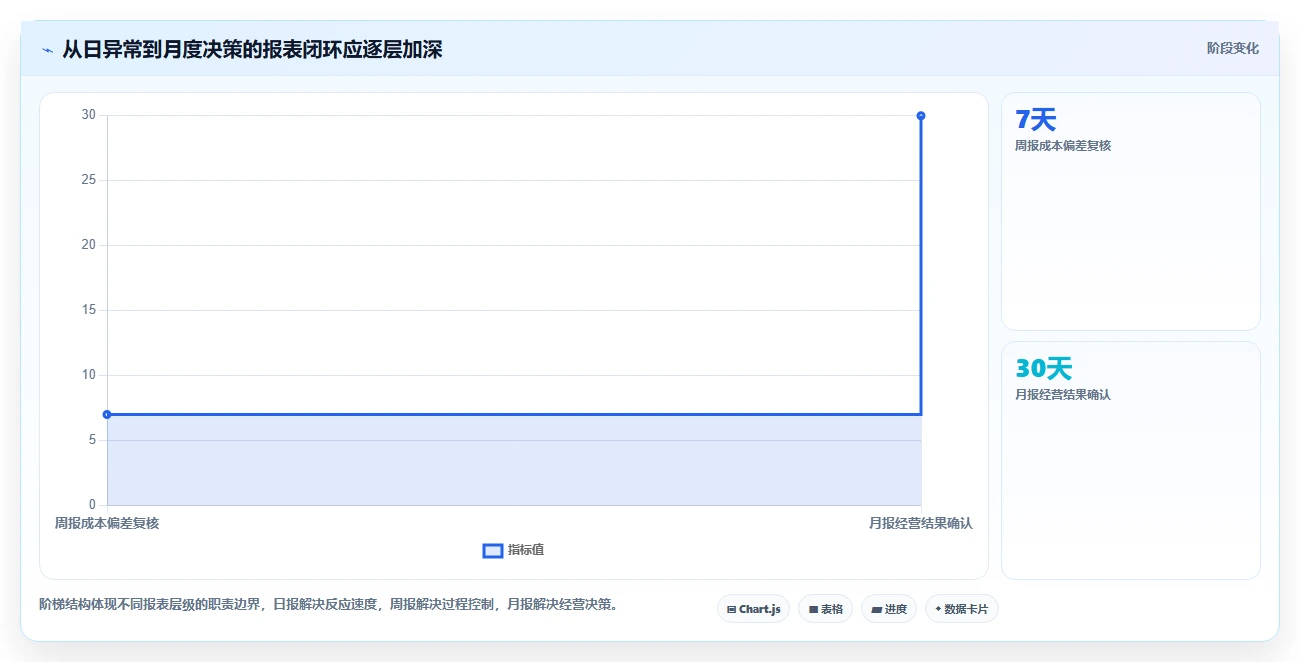Select the 进度 tag button

(889, 608)
